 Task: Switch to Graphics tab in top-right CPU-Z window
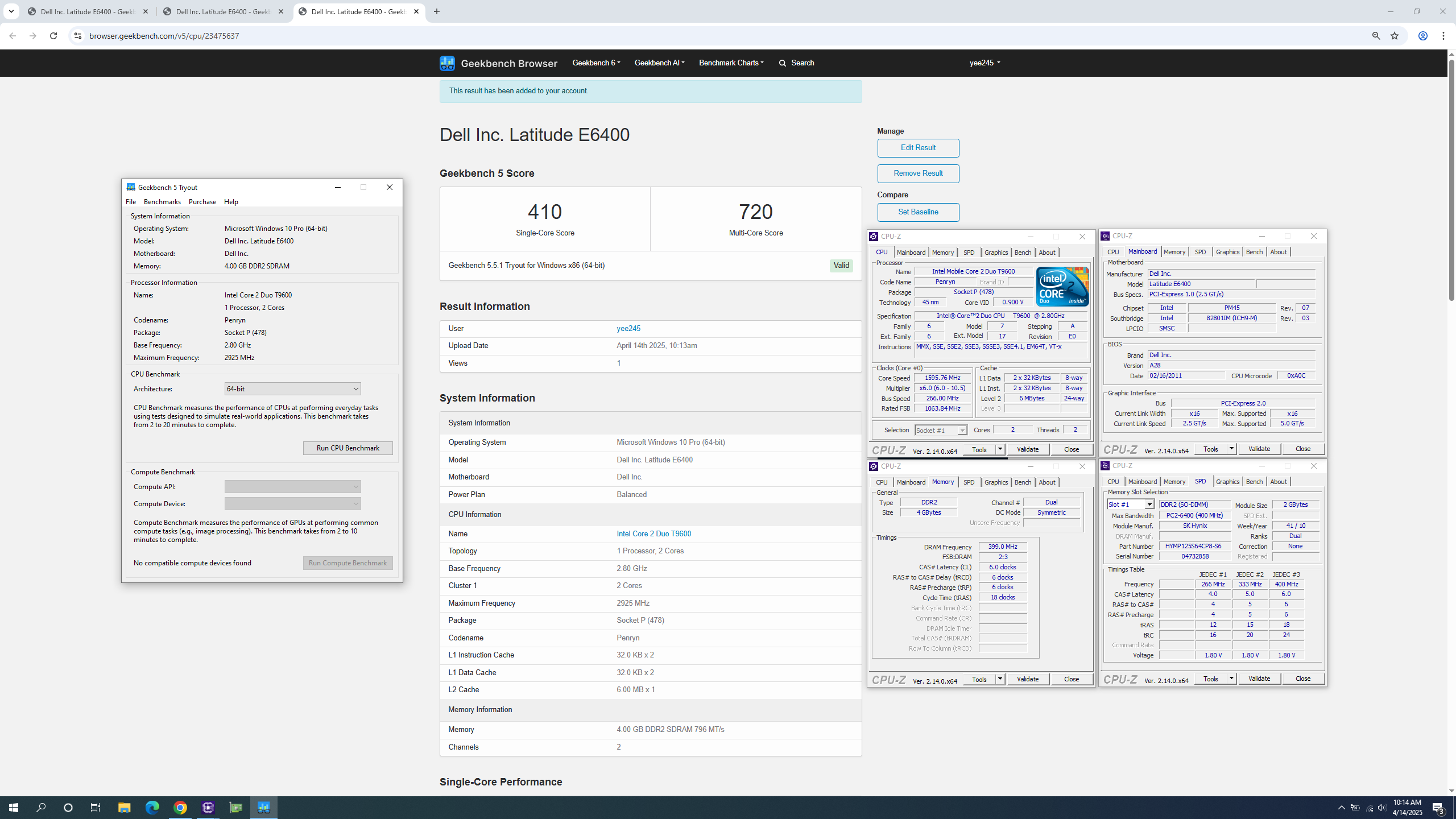coord(1227,252)
